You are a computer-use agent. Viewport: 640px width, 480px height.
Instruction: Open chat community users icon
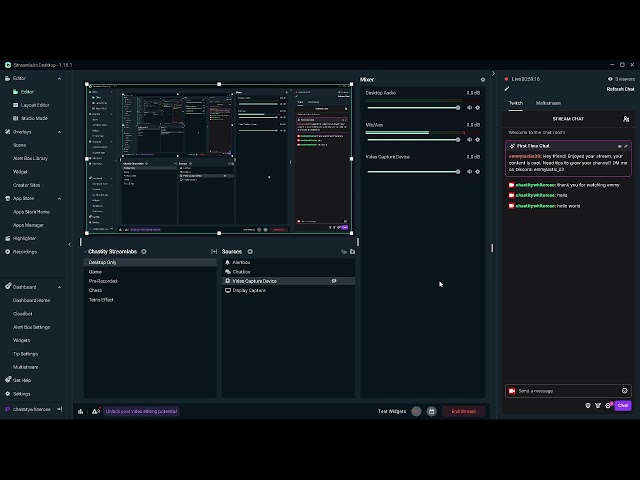coord(626,119)
